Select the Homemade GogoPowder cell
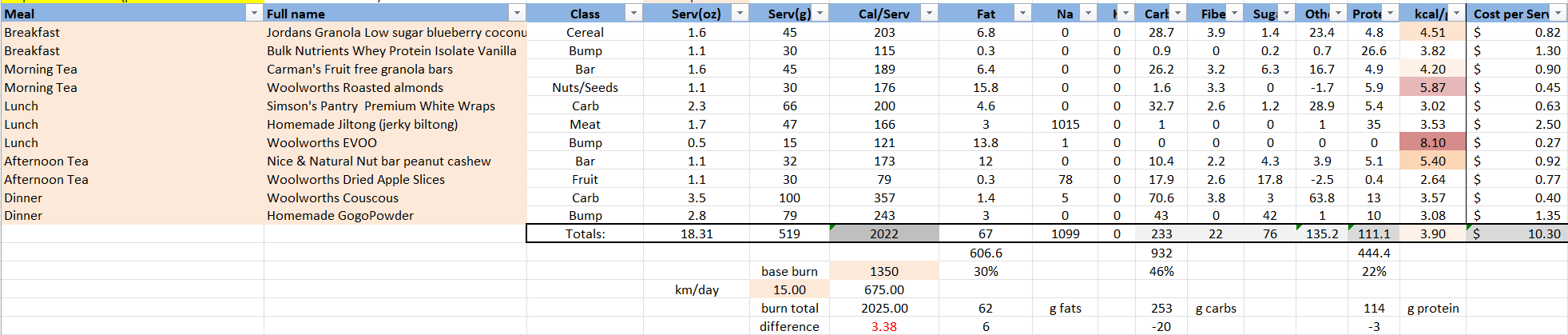 395,215
